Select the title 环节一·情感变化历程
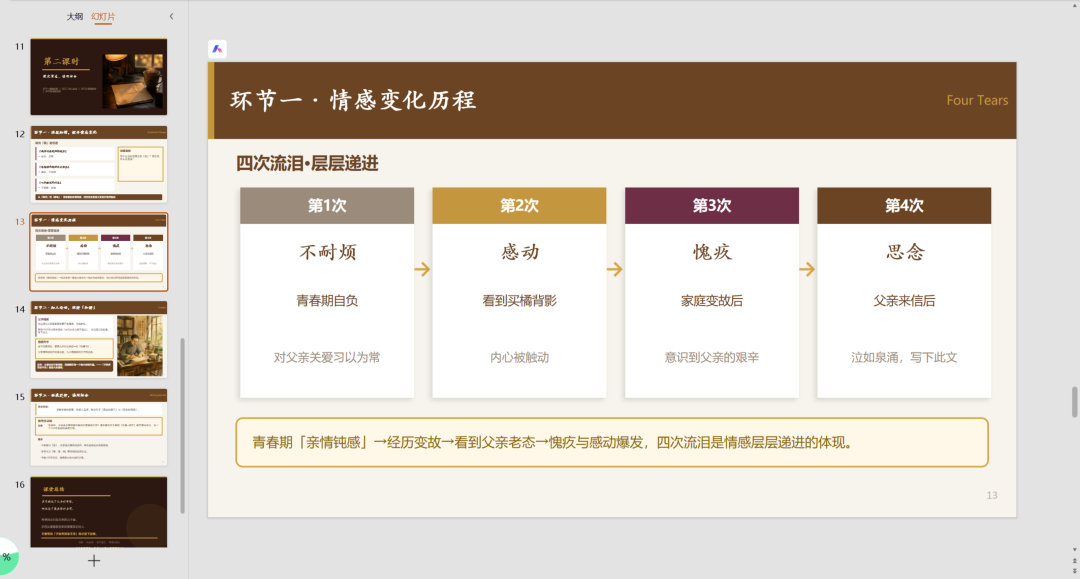The width and height of the screenshot is (1080, 579). (353, 101)
